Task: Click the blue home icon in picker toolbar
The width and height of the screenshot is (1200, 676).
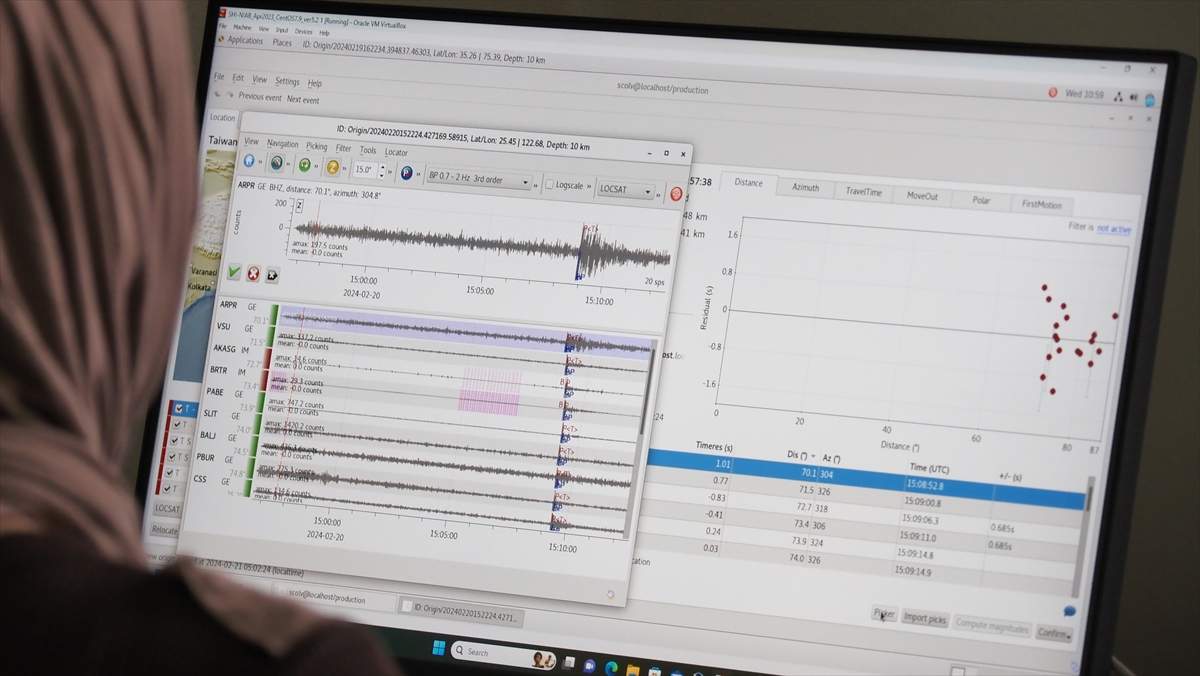Action: (x=249, y=162)
